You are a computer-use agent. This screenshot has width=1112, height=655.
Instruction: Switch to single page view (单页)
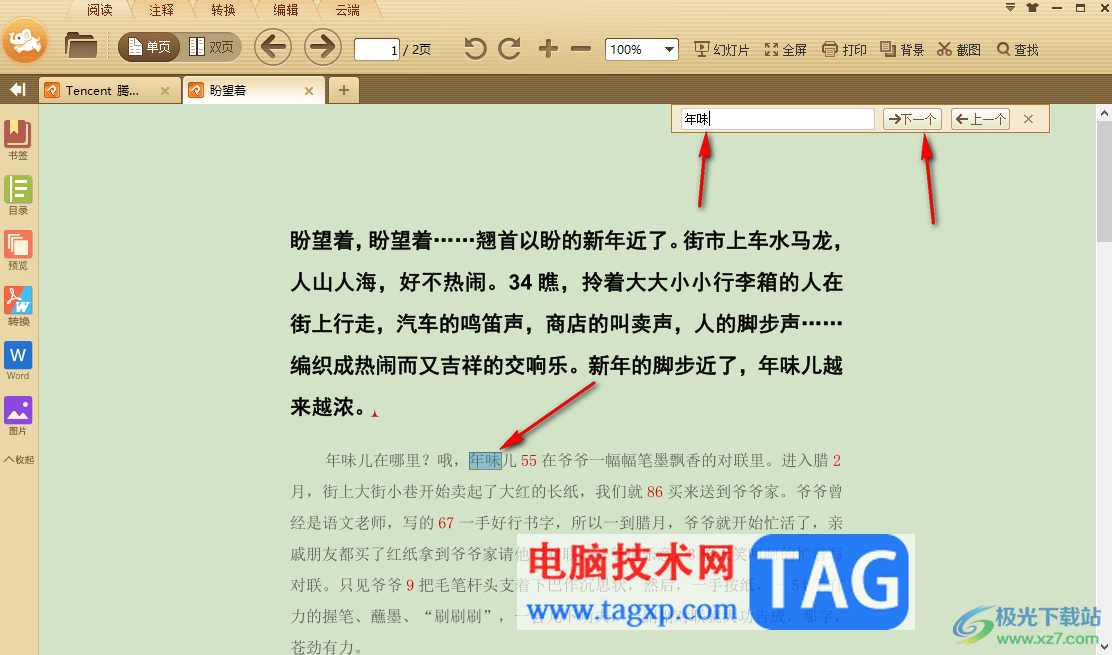pyautogui.click(x=150, y=47)
